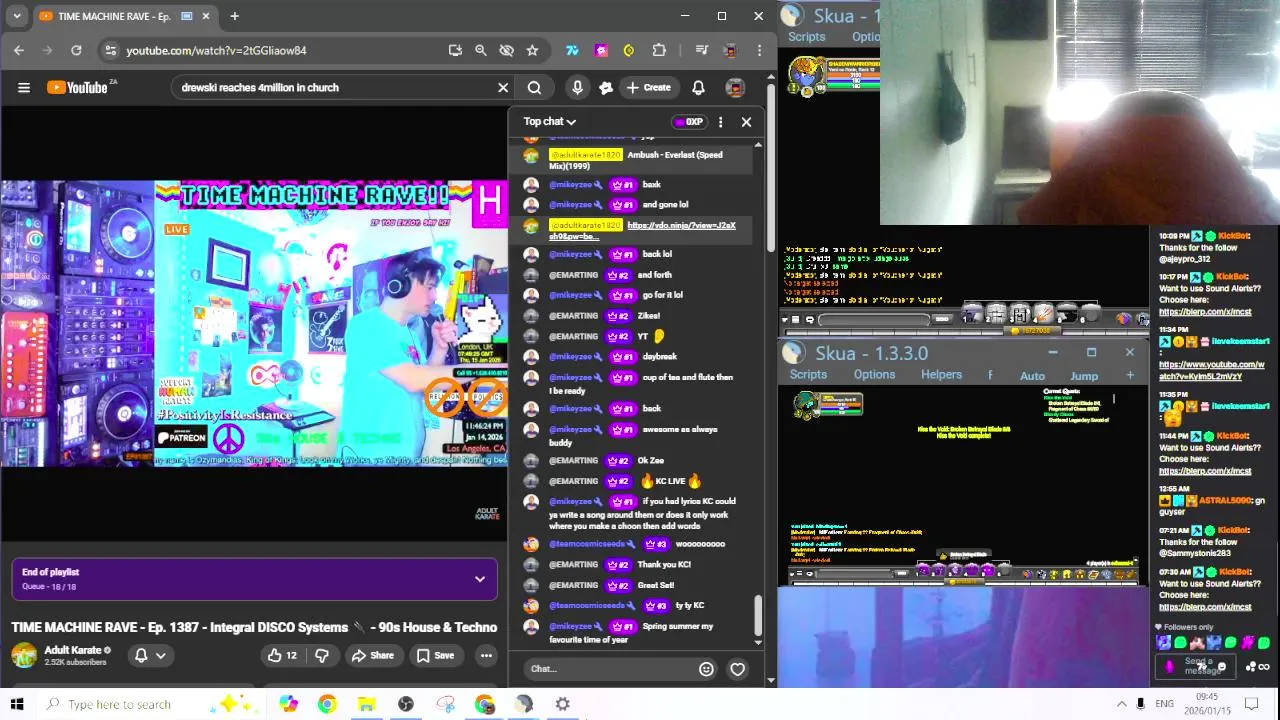Viewport: 1280px width, 720px height.
Task: Open File Explorer from the taskbar
Action: click(366, 704)
